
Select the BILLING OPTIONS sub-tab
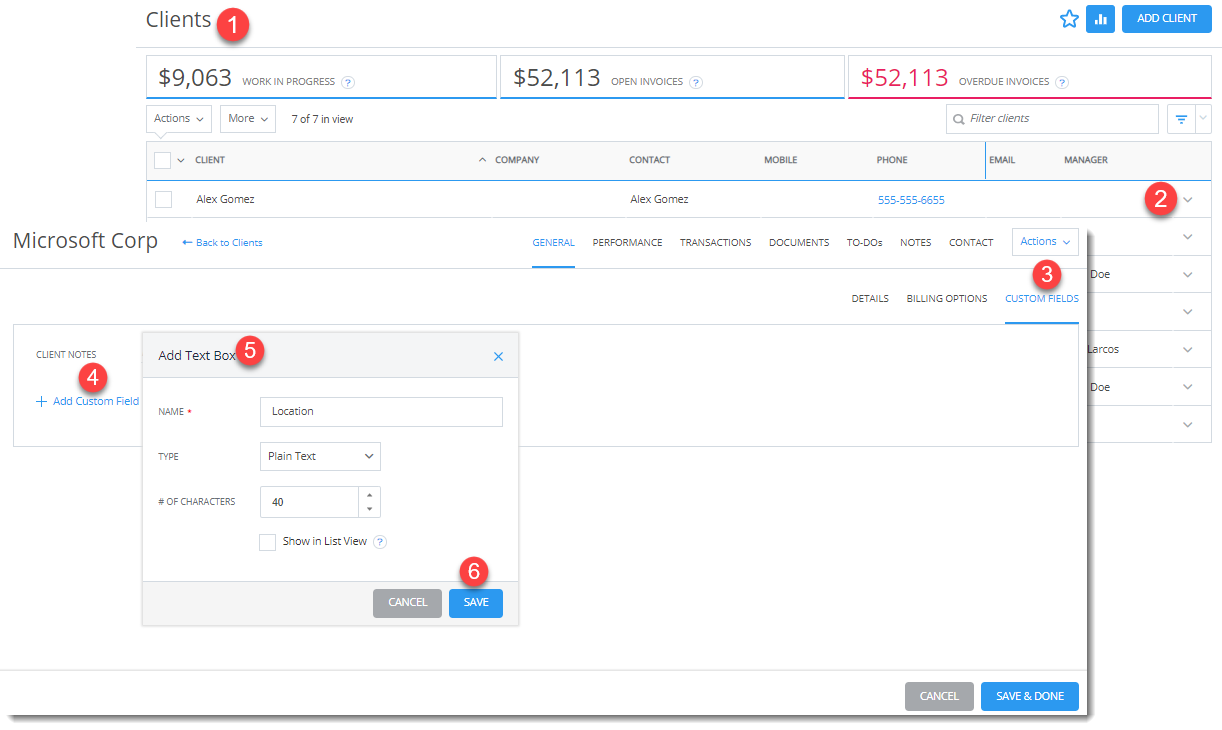947,299
